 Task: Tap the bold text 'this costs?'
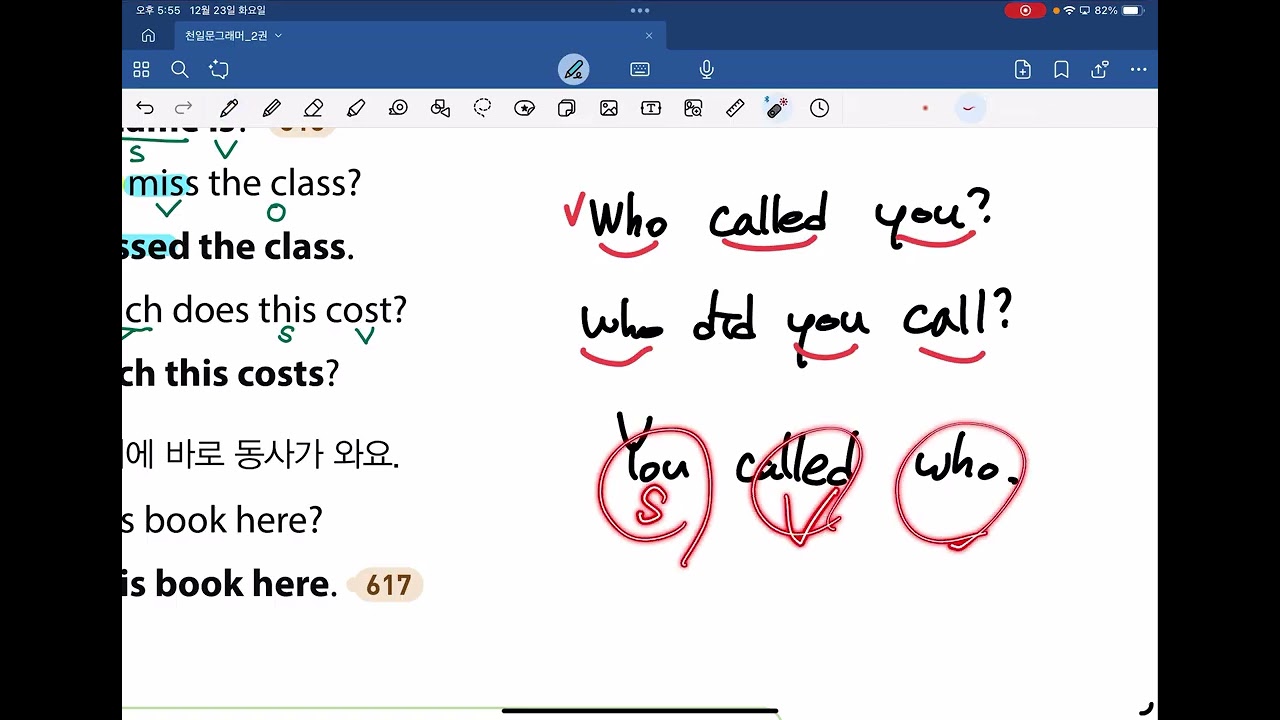coord(251,374)
